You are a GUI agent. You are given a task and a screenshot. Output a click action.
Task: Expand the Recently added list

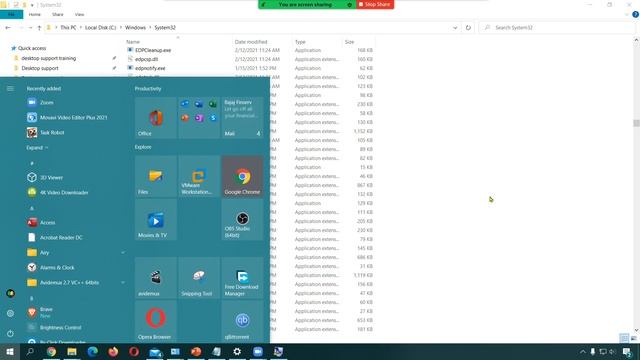(x=37, y=148)
